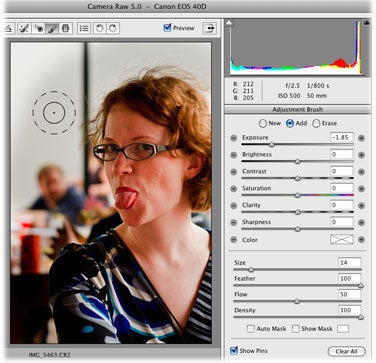
Task: Select the Adjustment Brush tool in toolbar
Action: click(52, 28)
